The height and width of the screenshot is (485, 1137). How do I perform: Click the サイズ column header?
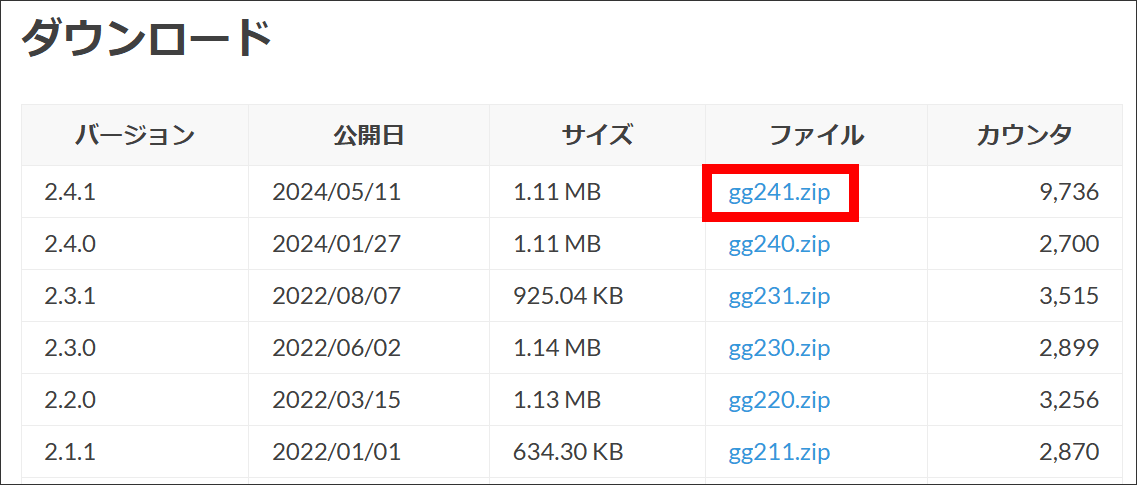(x=597, y=135)
